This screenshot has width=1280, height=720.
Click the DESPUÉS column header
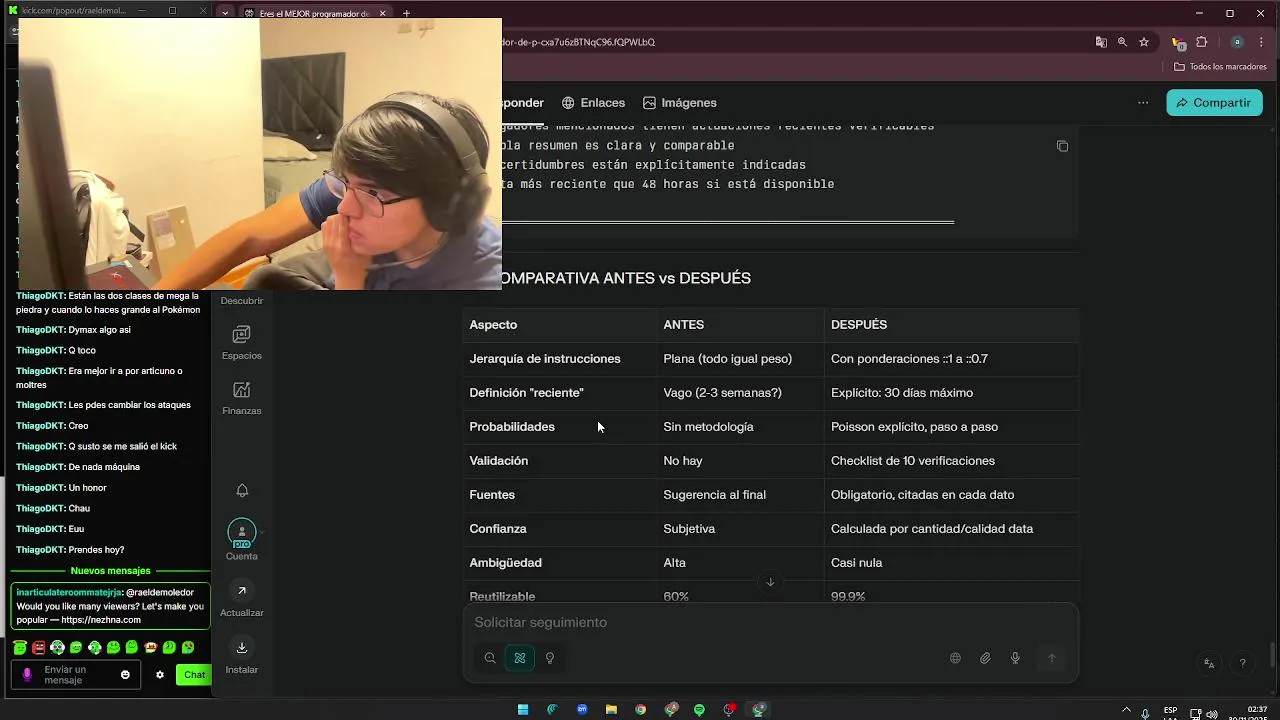pos(859,325)
